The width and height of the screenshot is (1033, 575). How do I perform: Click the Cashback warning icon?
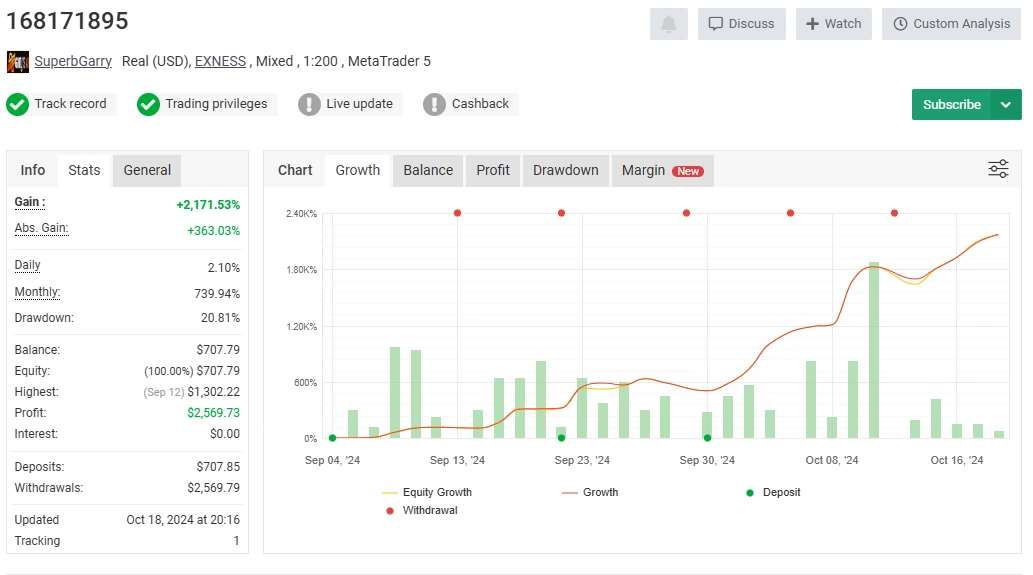point(434,104)
